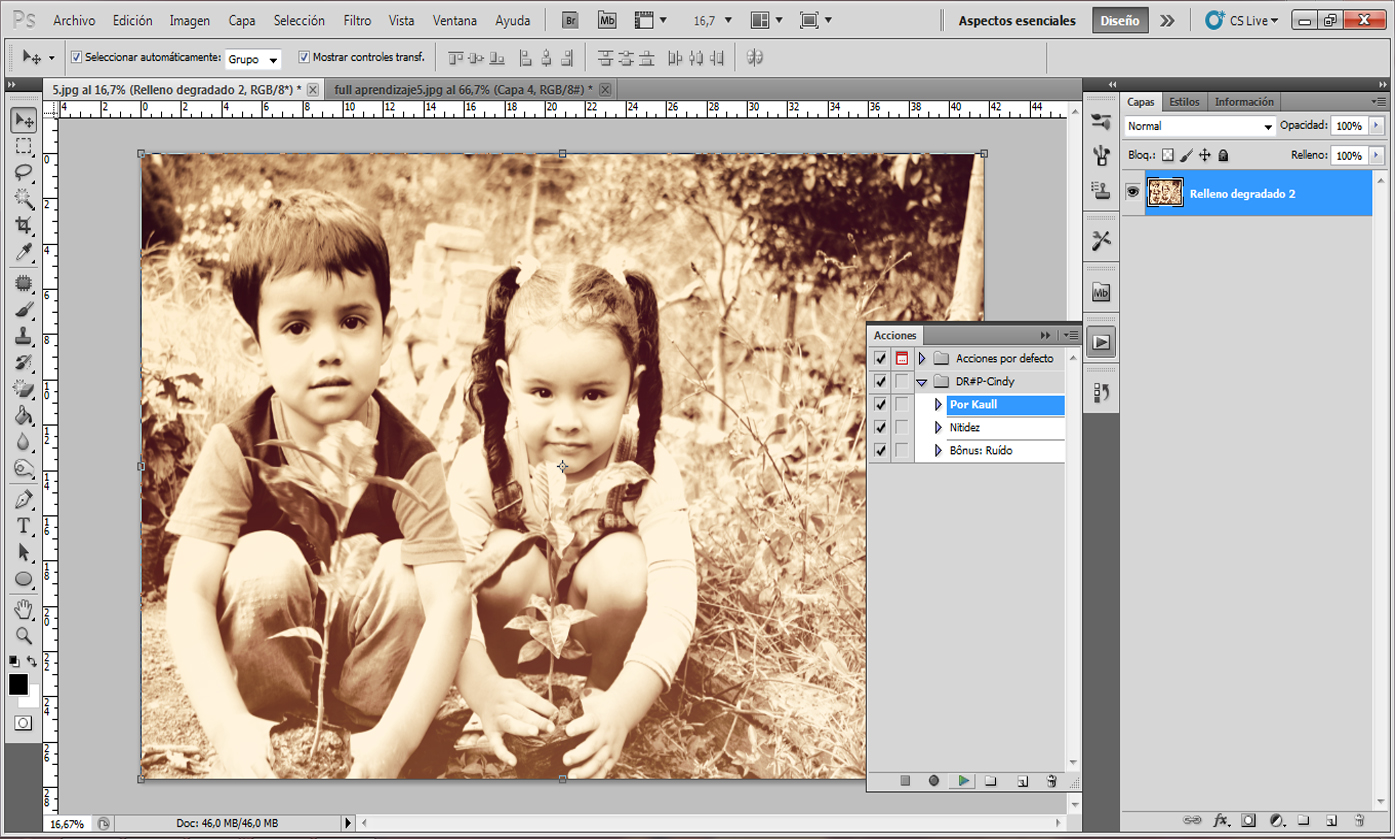The width and height of the screenshot is (1395, 839).
Task: Select the Crop tool
Action: pyautogui.click(x=24, y=225)
